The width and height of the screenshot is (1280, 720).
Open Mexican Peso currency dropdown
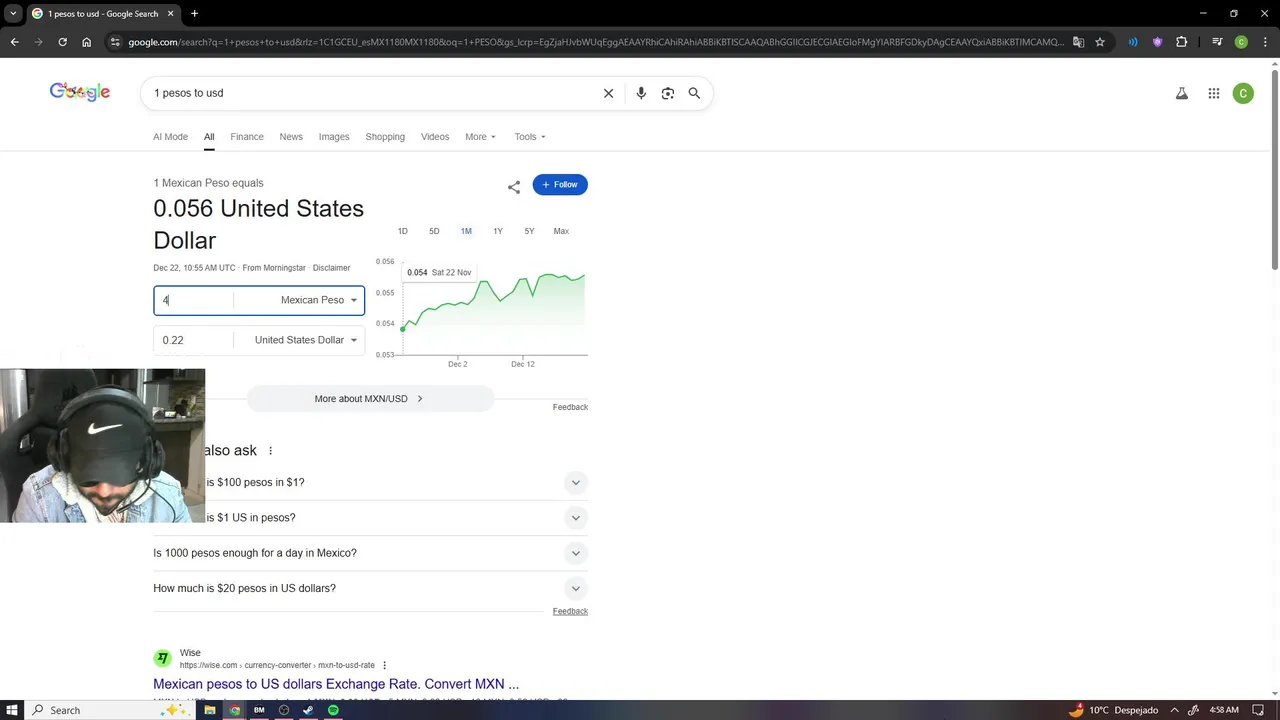pyautogui.click(x=319, y=300)
